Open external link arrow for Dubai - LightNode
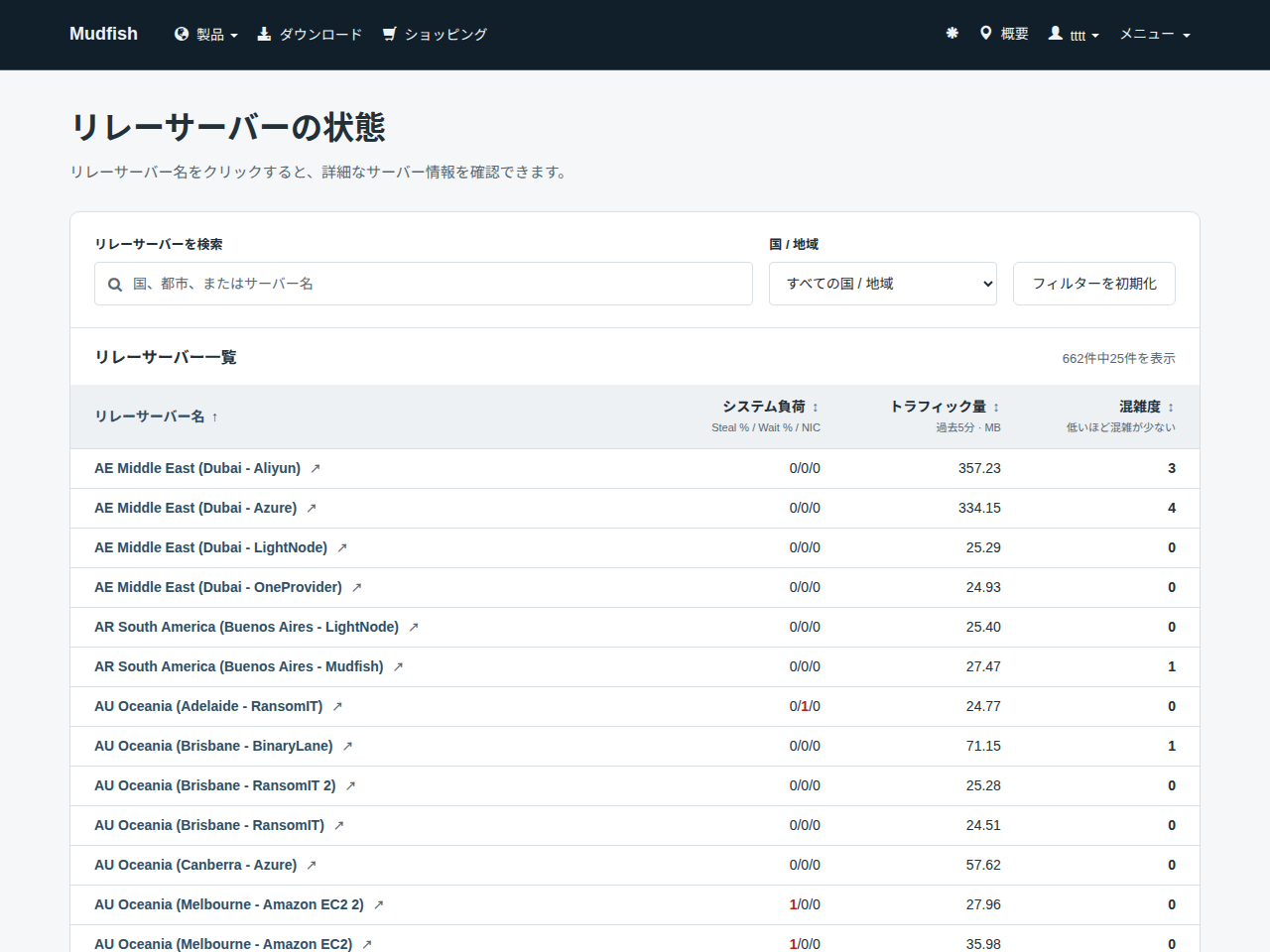This screenshot has width=1270, height=952. (x=342, y=547)
